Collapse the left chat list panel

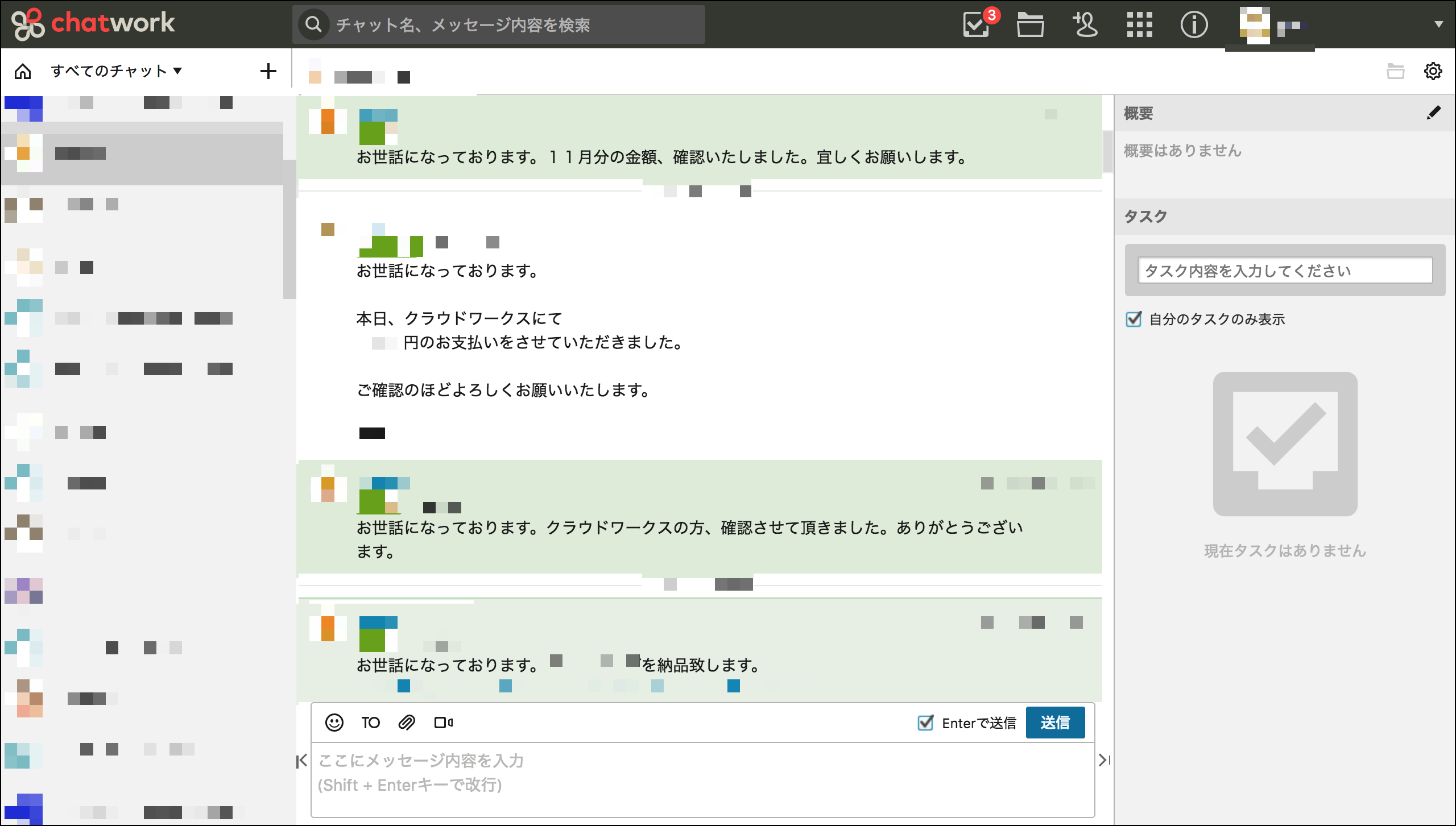[x=302, y=761]
